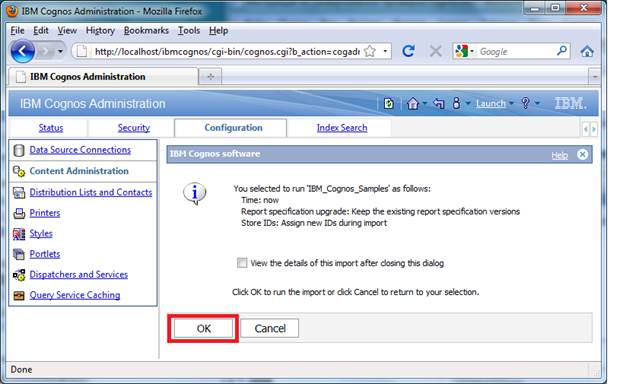The image size is (623, 384).
Task: Open the Styles link
Action: [41, 234]
